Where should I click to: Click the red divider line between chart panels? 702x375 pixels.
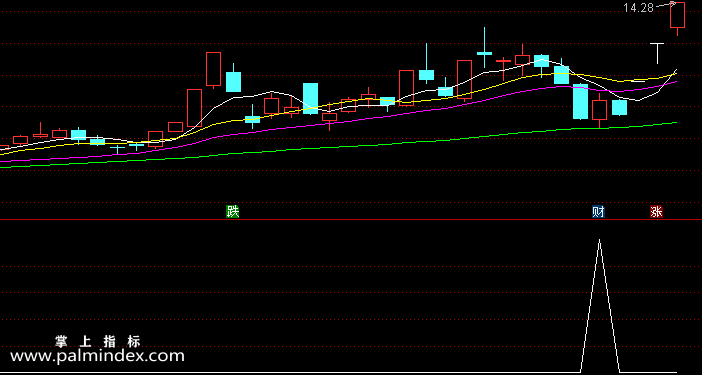pos(351,220)
